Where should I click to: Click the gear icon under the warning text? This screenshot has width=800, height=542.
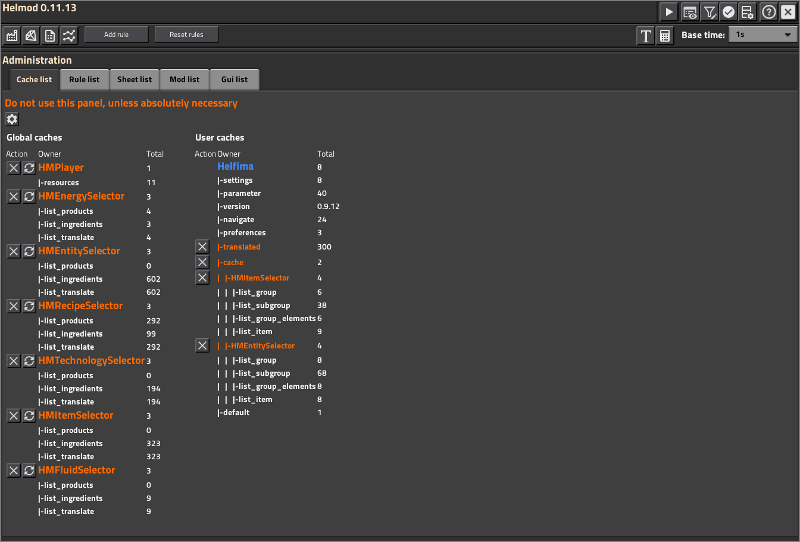[x=13, y=119]
